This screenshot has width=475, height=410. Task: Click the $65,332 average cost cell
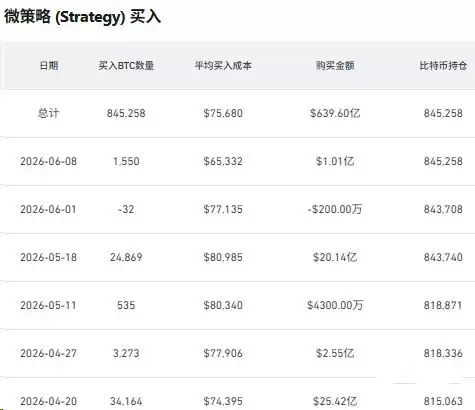223,161
